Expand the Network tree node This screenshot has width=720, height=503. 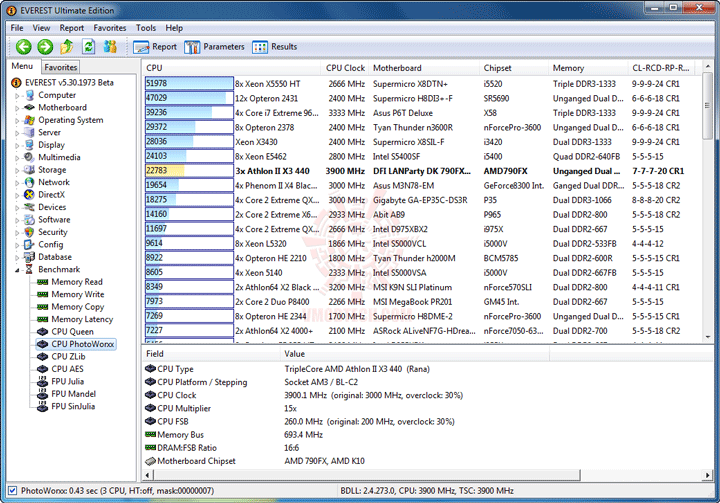pyautogui.click(x=17, y=183)
